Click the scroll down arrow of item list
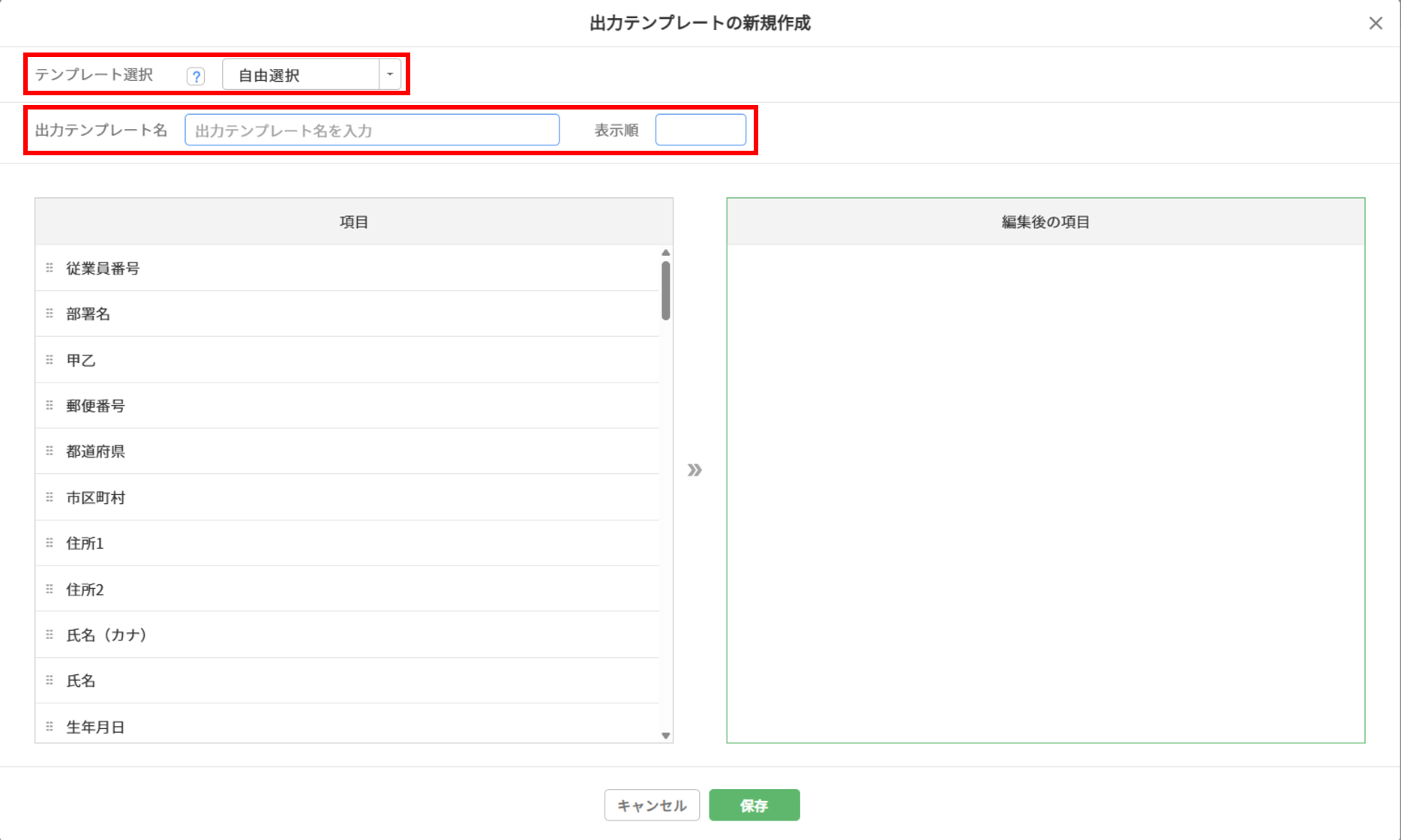1401x840 pixels. point(666,736)
